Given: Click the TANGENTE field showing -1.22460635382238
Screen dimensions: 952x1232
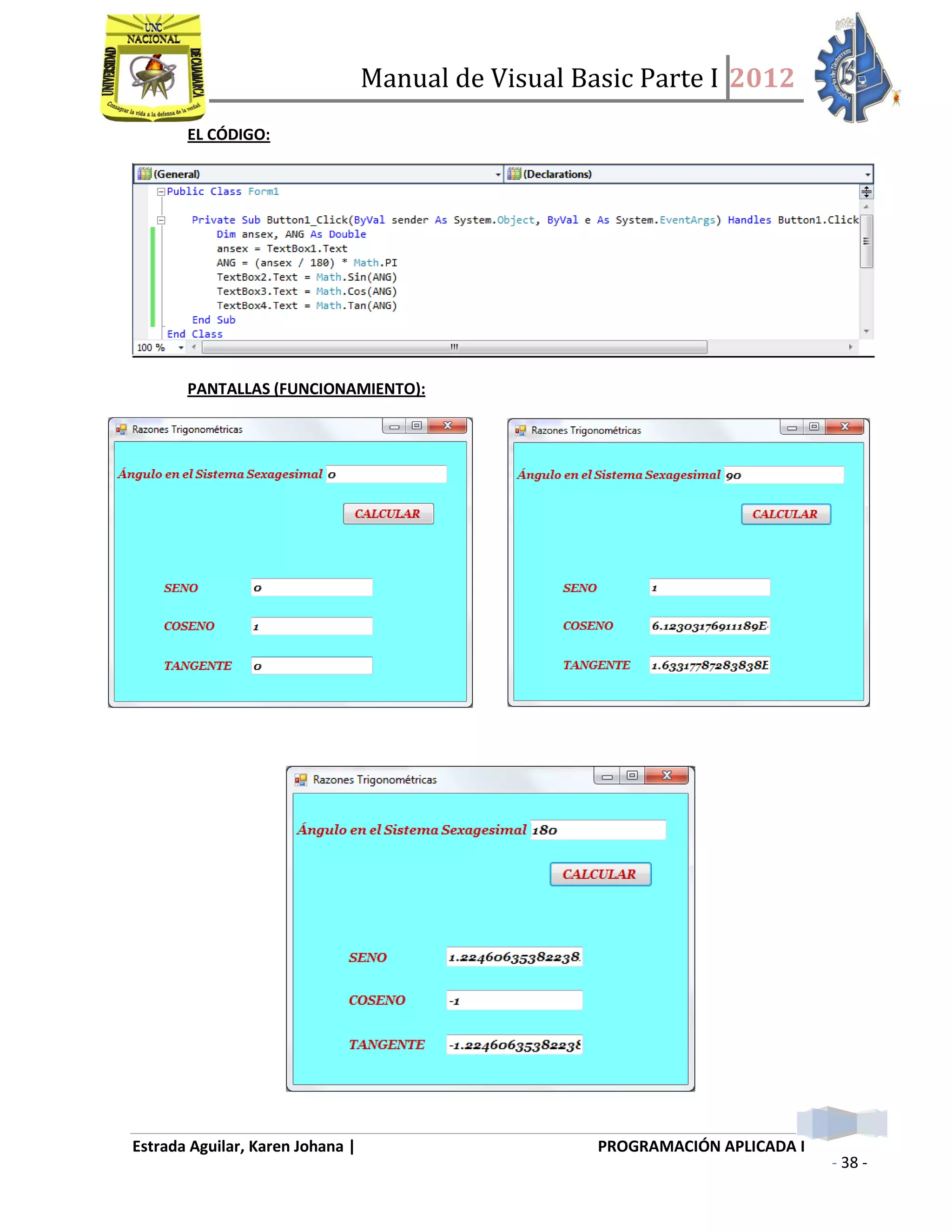Looking at the screenshot, I should (515, 1045).
